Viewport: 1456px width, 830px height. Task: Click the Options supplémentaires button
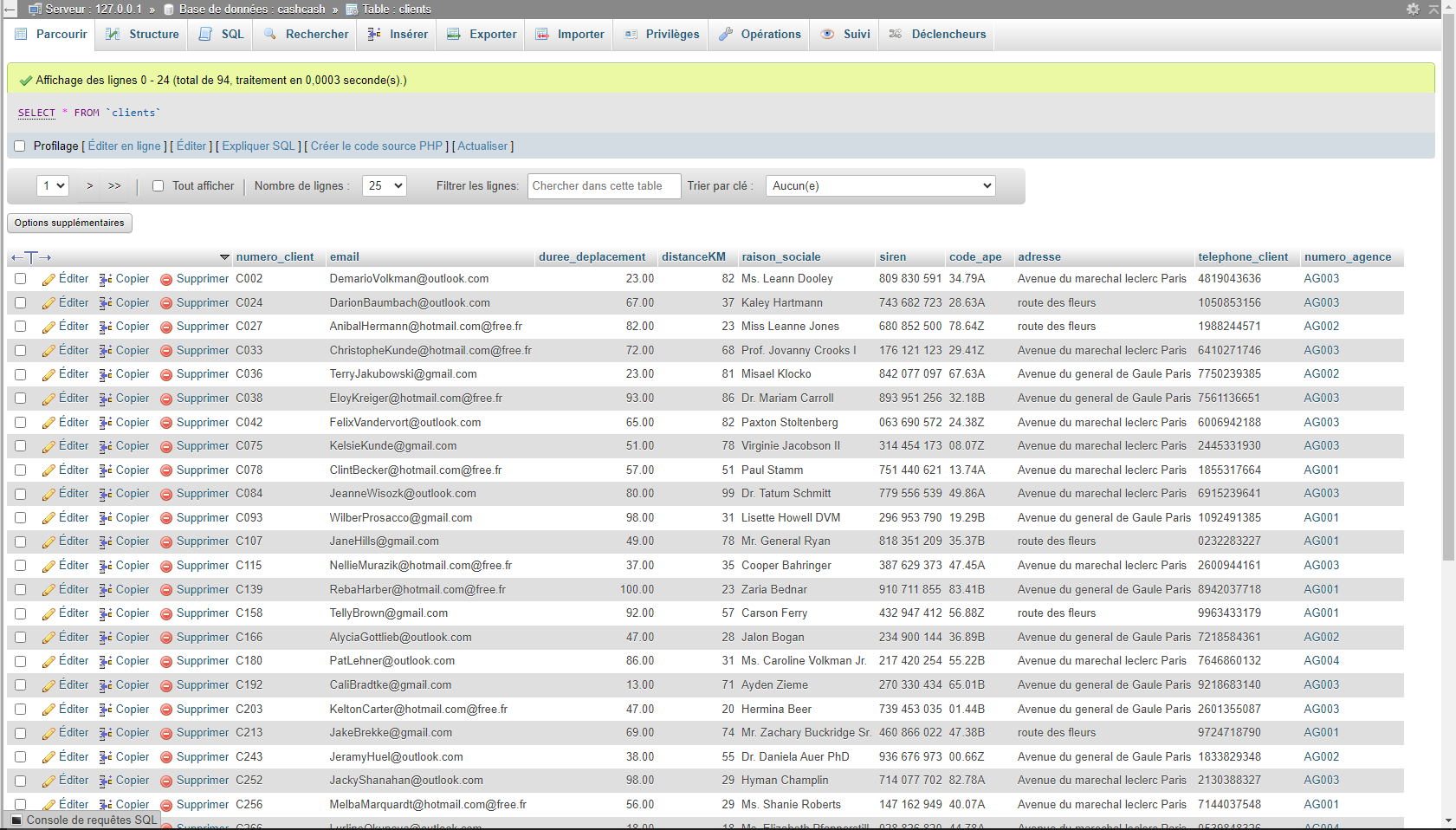pyautogui.click(x=69, y=223)
